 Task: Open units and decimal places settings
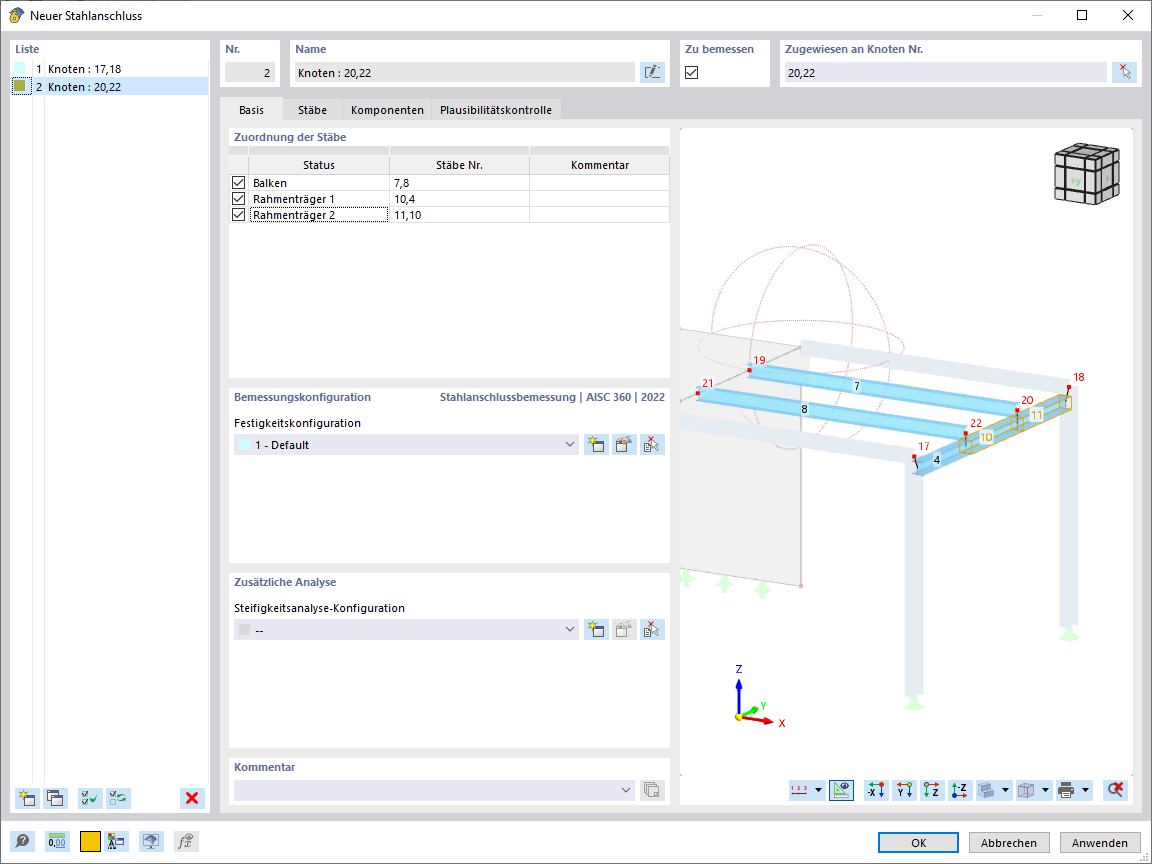pos(57,842)
